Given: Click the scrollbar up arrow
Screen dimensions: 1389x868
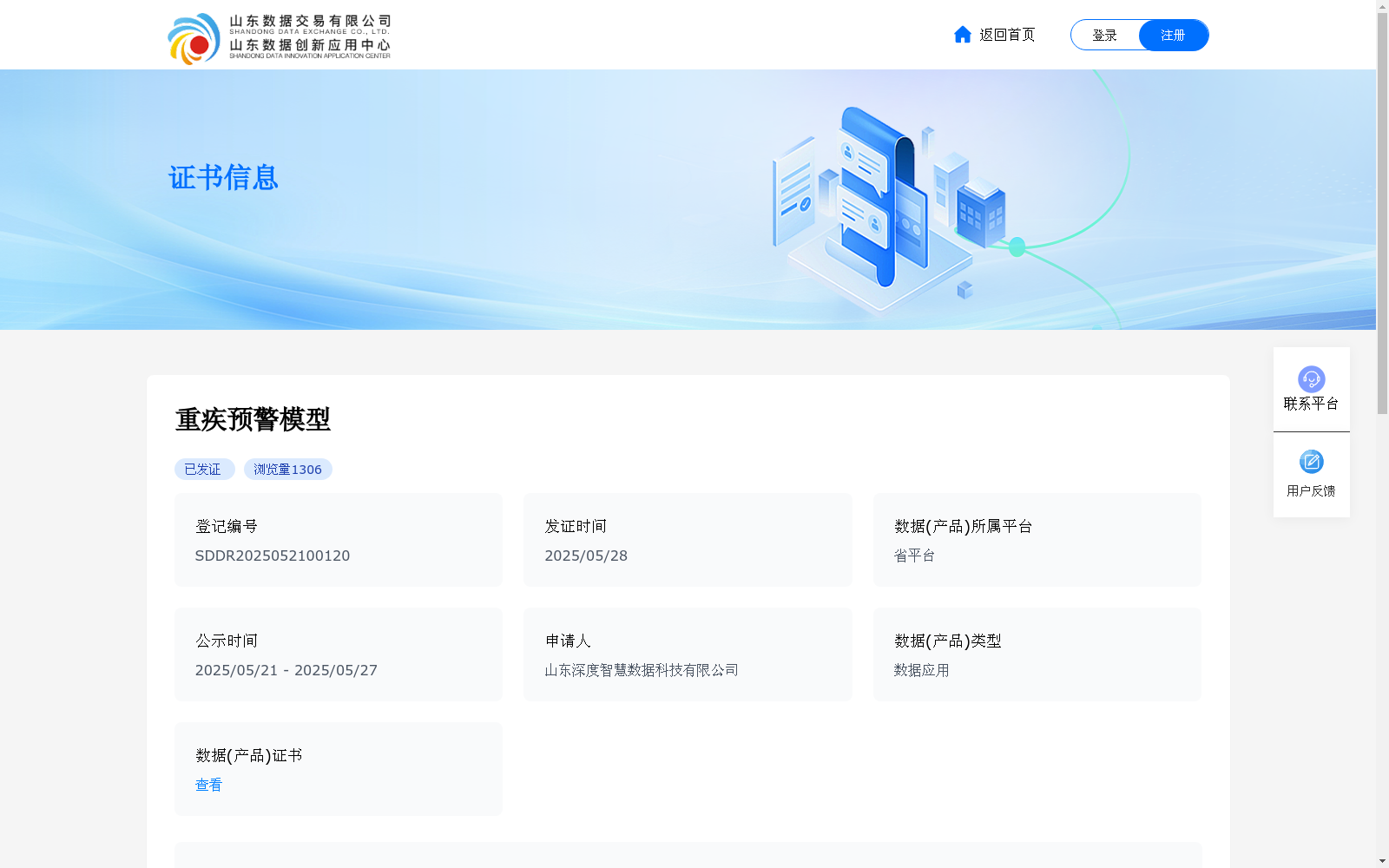Looking at the screenshot, I should tap(1382, 6).
